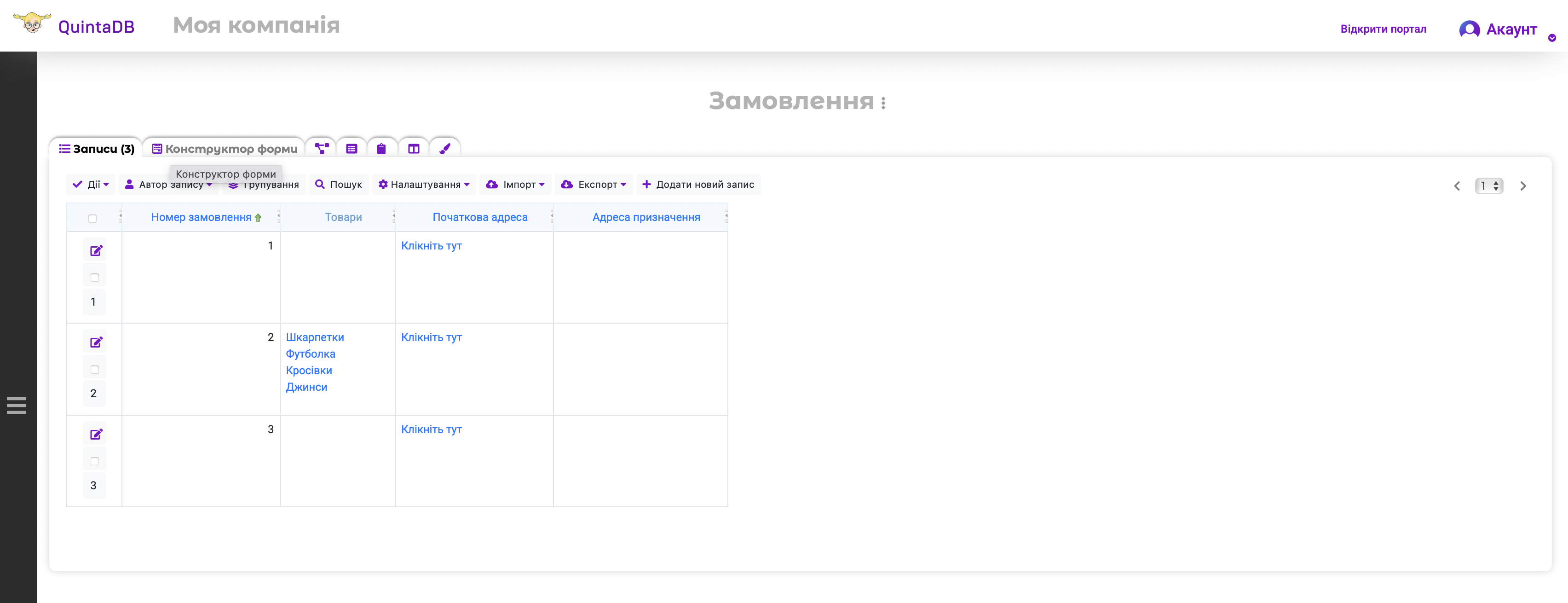
Task: Click the edit icon for record 1
Action: click(96, 250)
